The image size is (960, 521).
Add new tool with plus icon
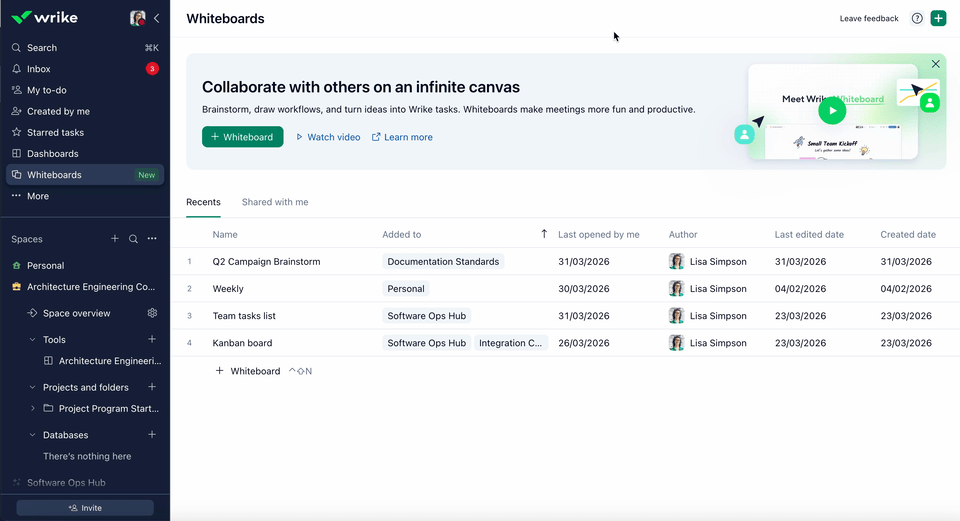[152, 340]
